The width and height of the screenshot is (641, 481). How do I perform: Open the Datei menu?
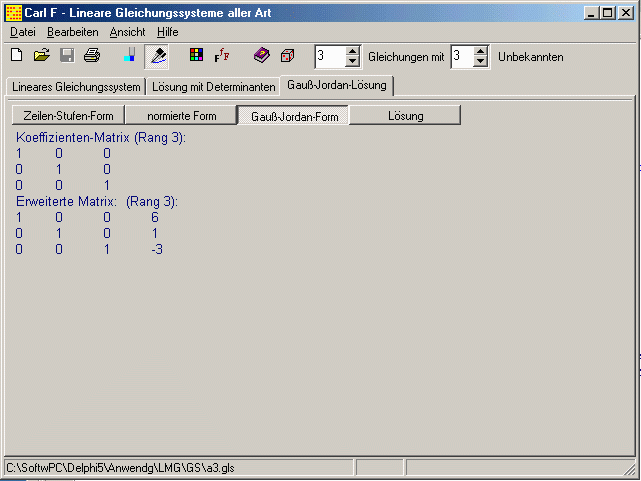(22, 32)
